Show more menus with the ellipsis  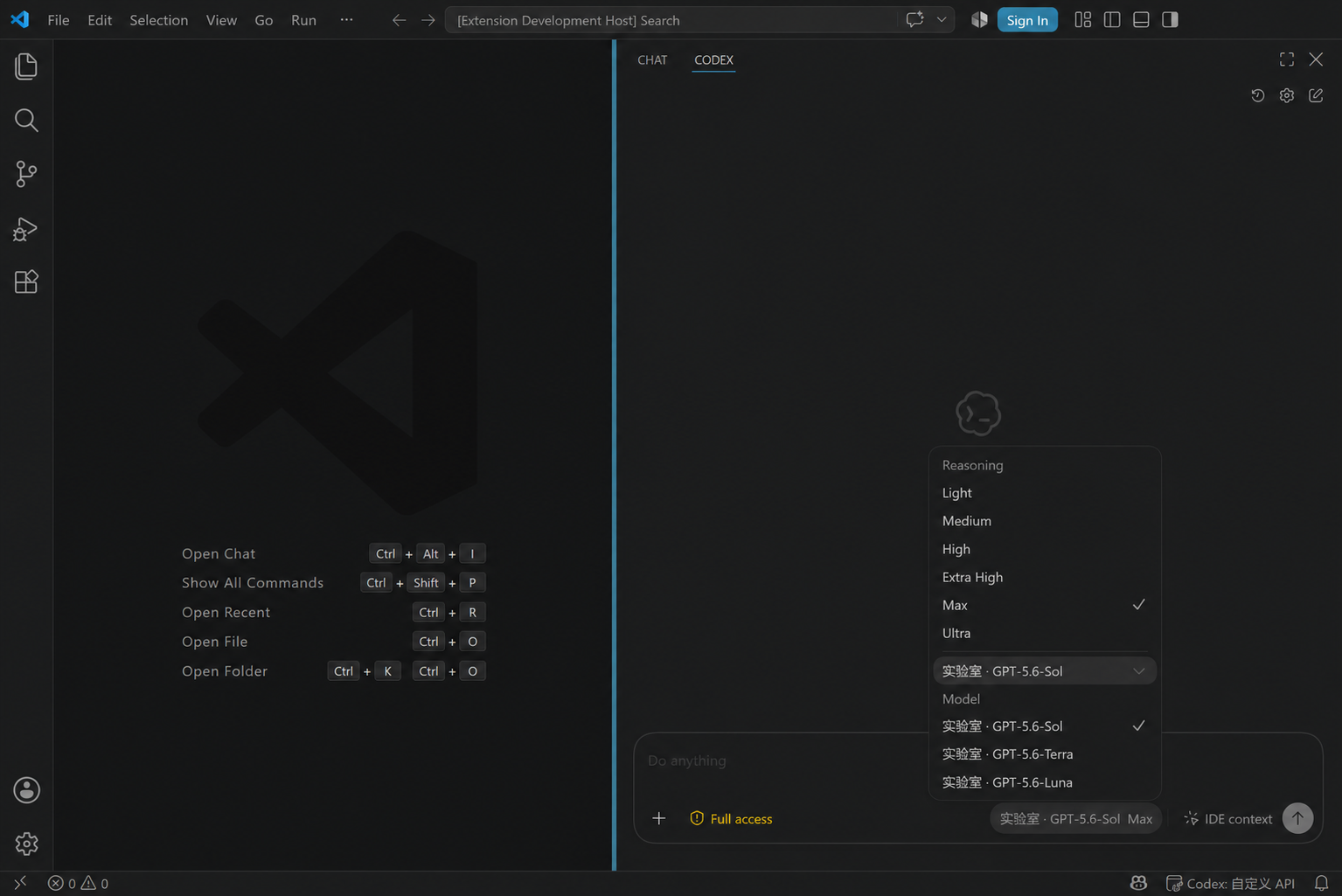346,20
